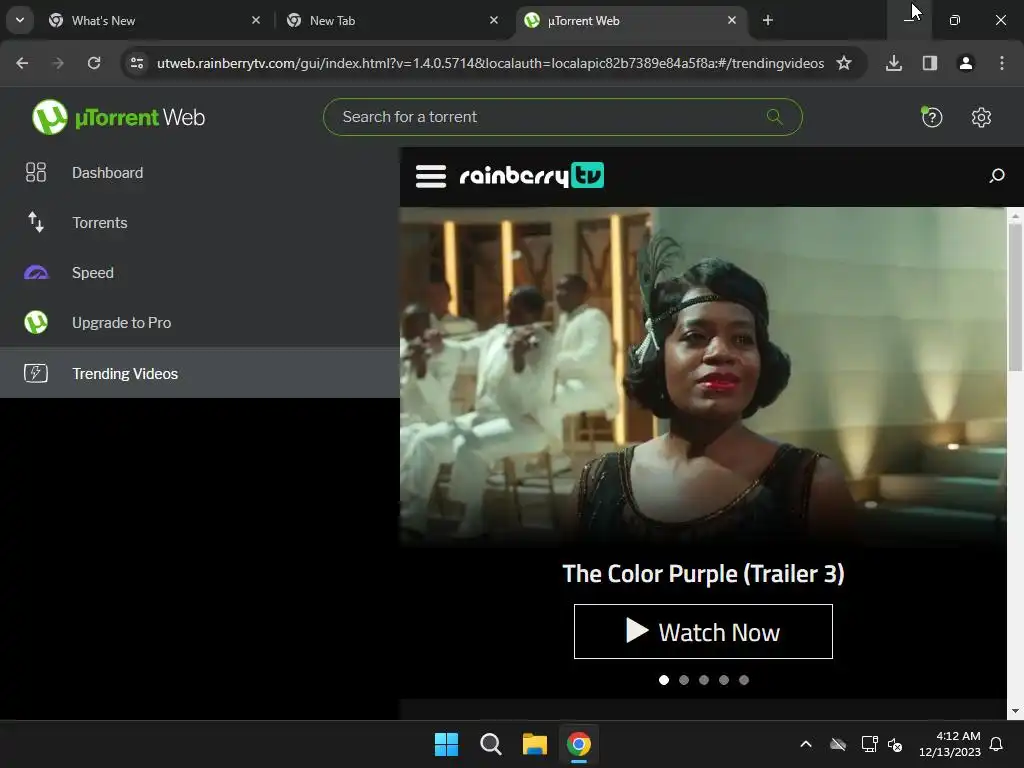The image size is (1024, 768).
Task: Go back with the browser arrow
Action: click(x=22, y=63)
